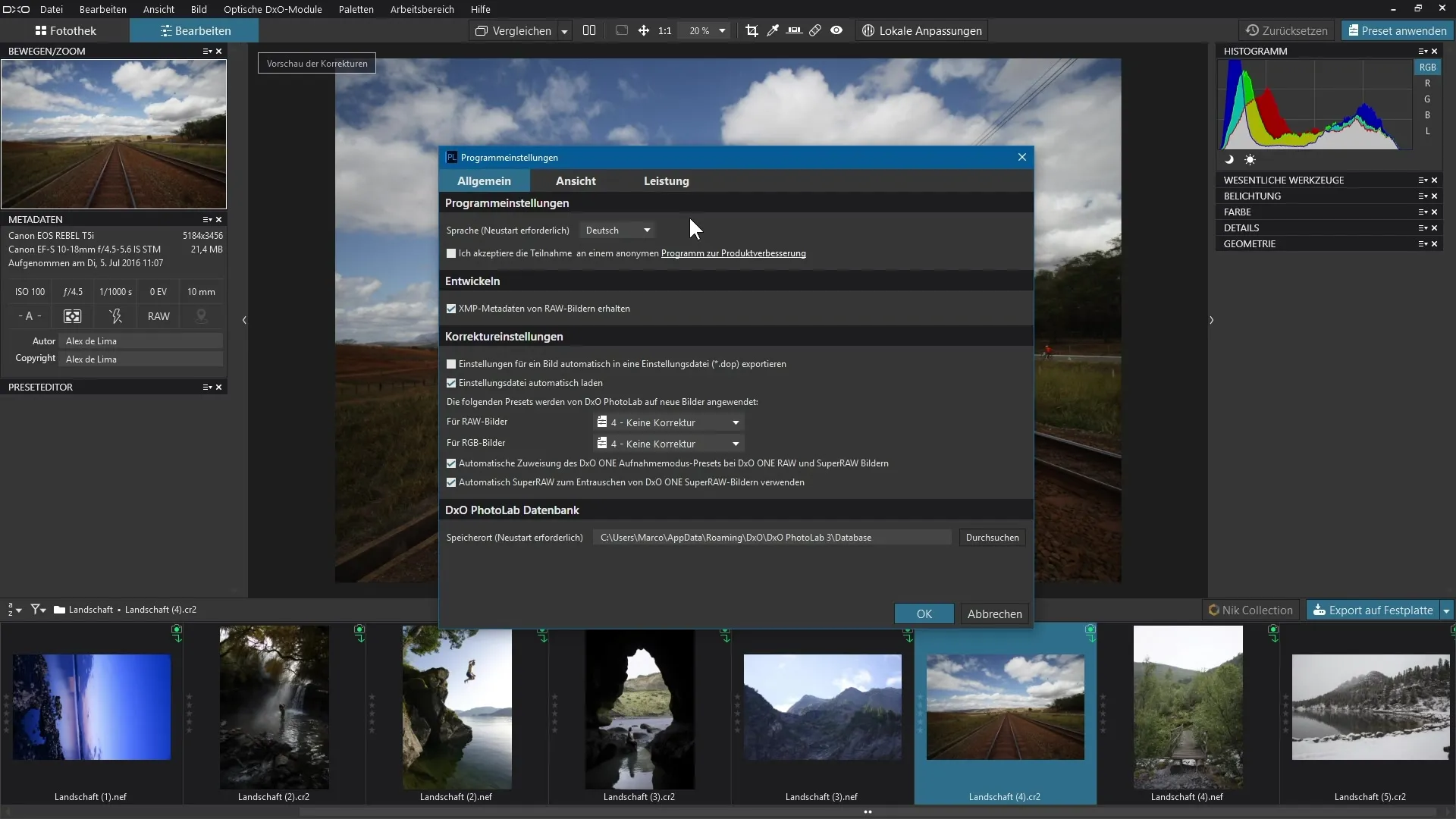Click Lokale Anpassungen button
1456x819 pixels.
tap(921, 30)
